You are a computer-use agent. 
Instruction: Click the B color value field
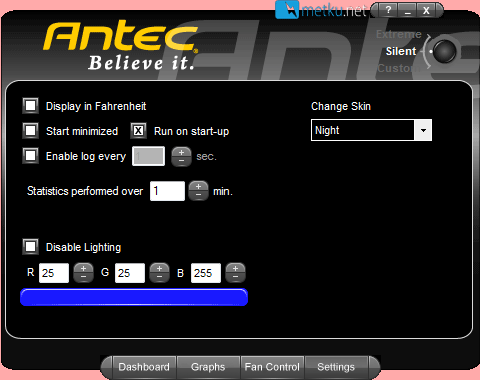(206, 273)
